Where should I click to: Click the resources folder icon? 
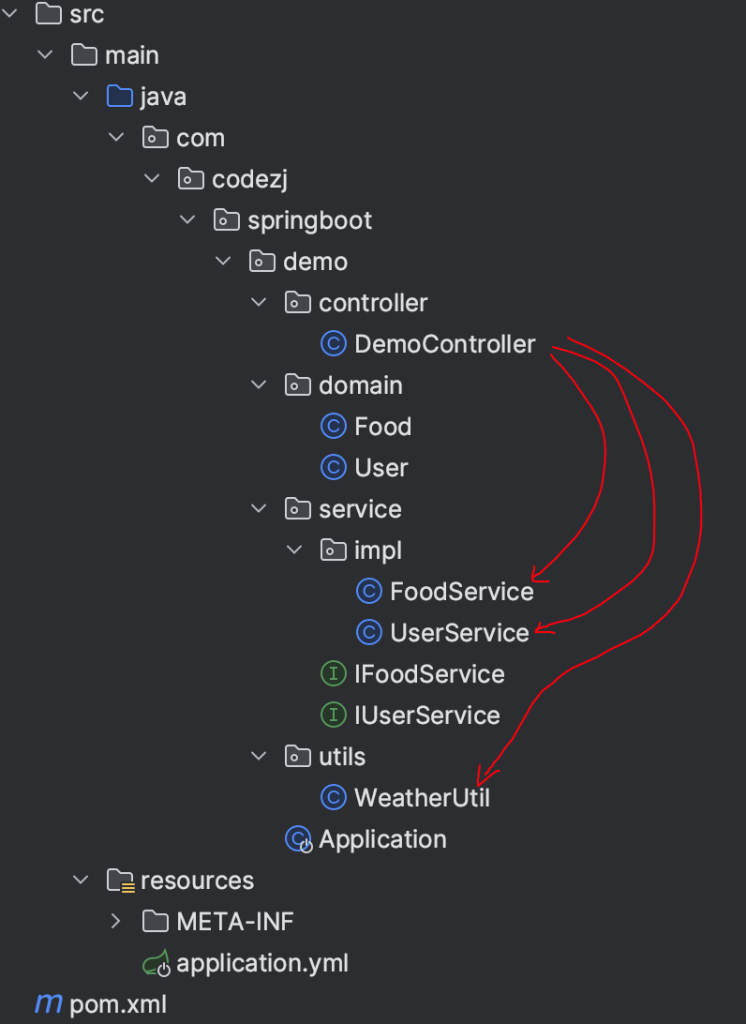(x=121, y=880)
